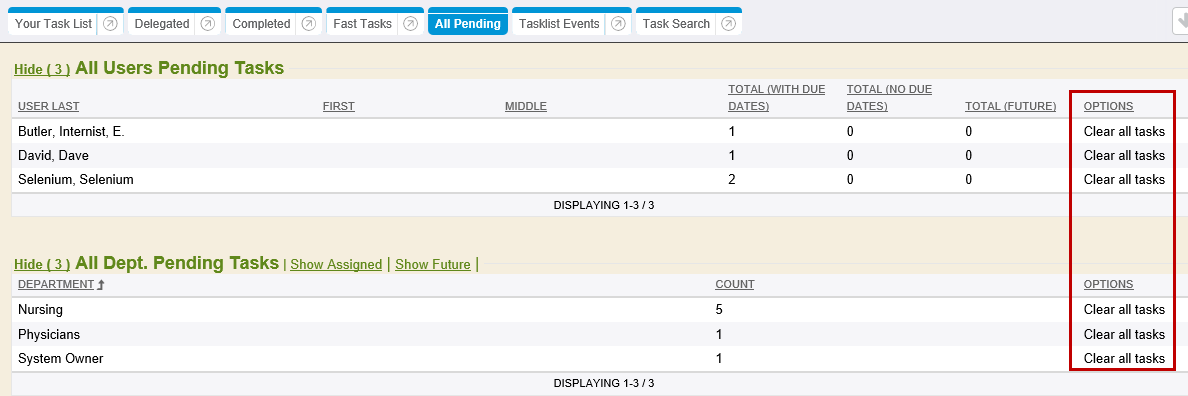Screen dimensions: 1188x396
Task: Sort by Count column header
Action: pyautogui.click(x=735, y=285)
